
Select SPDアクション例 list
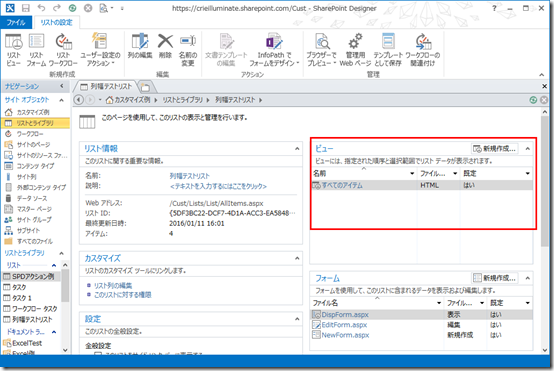31,276
